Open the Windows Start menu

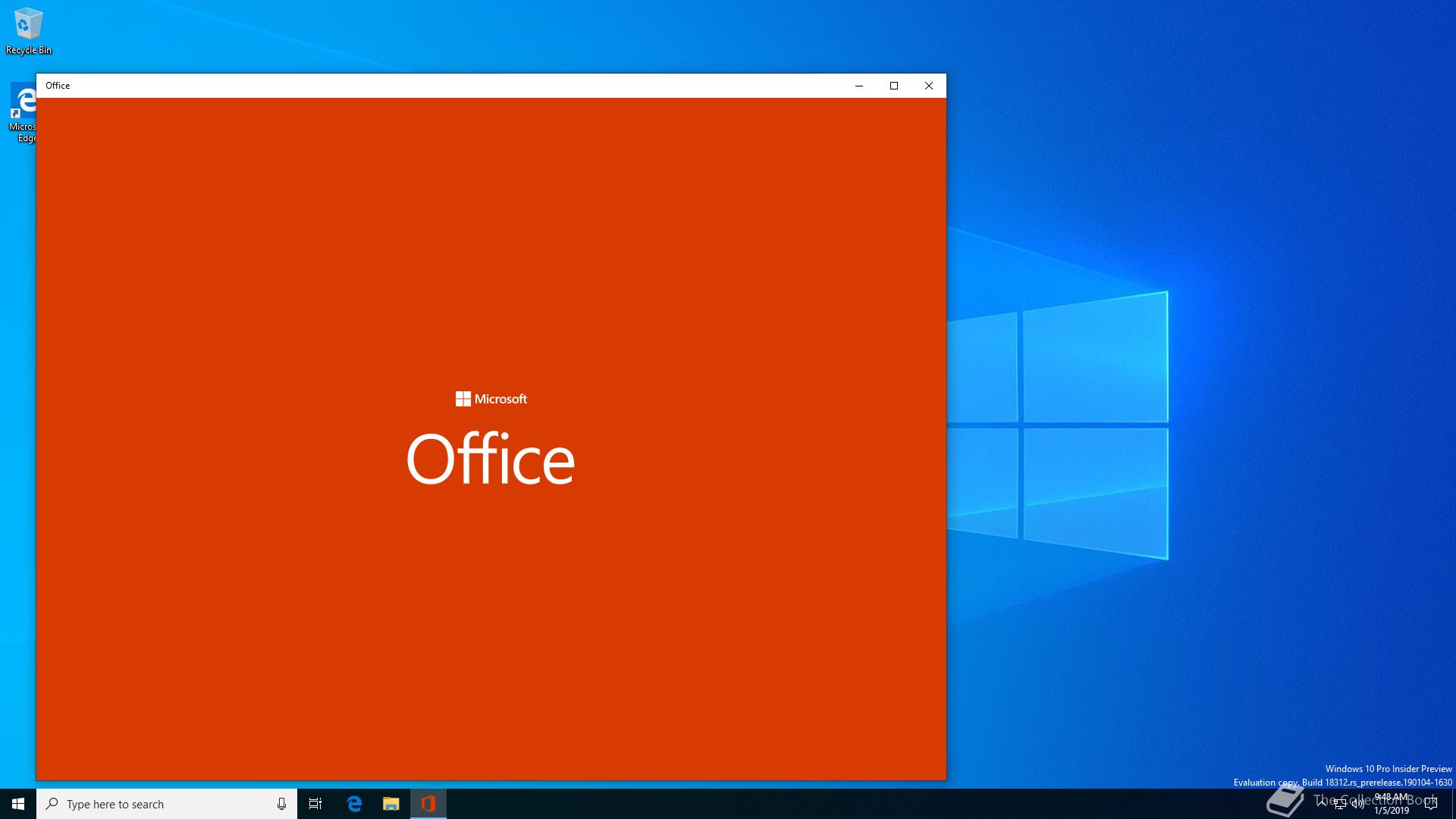[x=18, y=804]
